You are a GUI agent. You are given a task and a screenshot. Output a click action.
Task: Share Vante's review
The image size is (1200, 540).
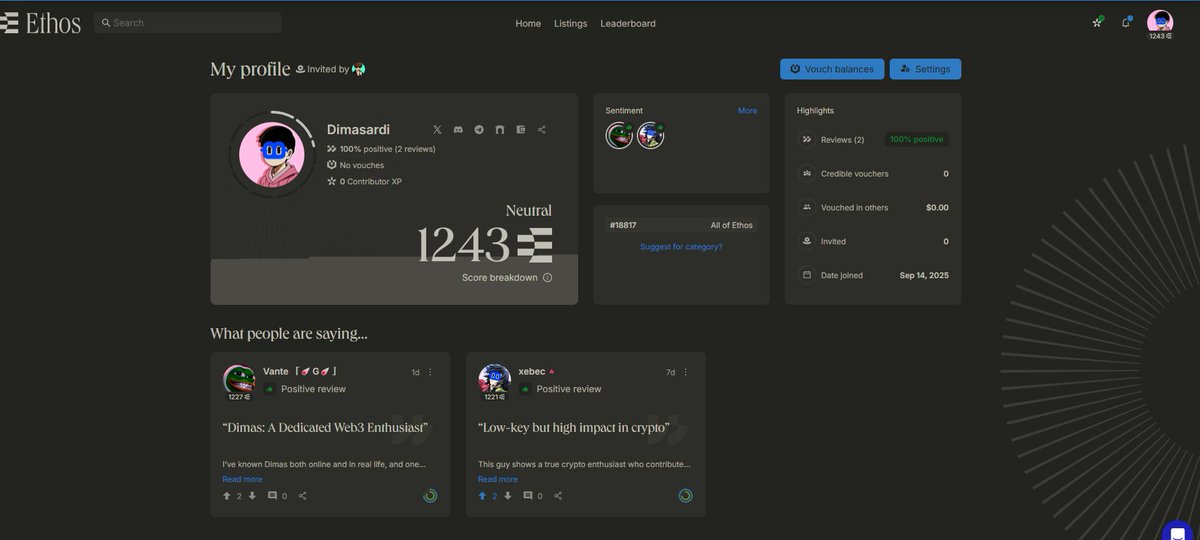click(x=303, y=496)
